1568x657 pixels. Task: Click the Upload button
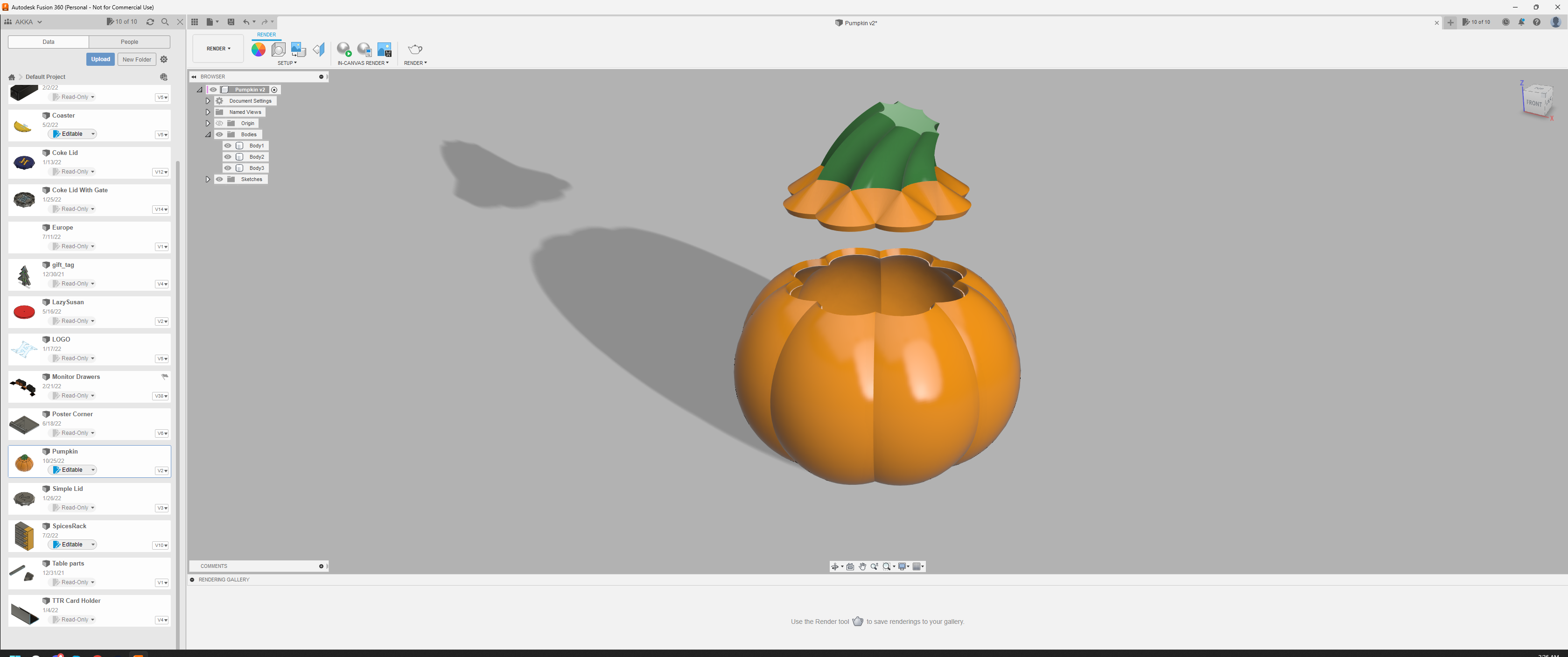100,59
